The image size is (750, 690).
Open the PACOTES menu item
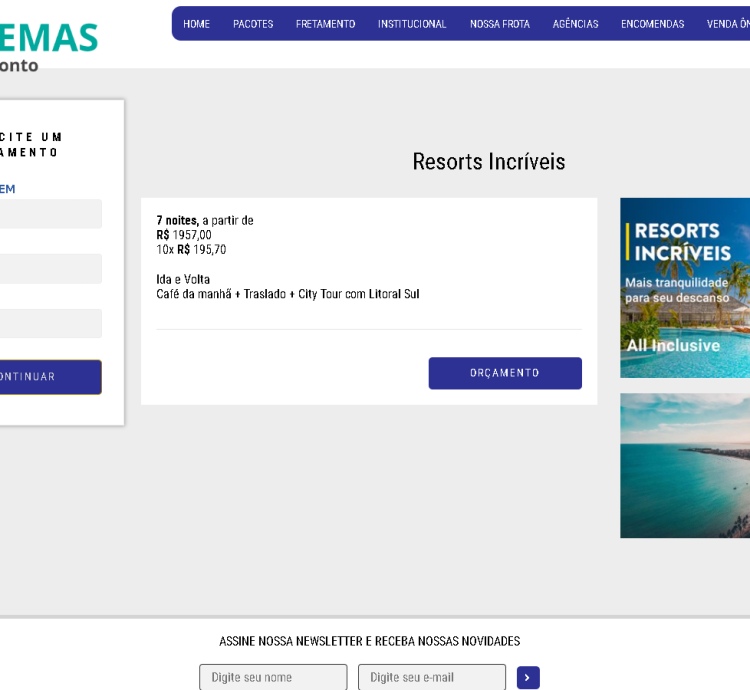[x=253, y=24]
